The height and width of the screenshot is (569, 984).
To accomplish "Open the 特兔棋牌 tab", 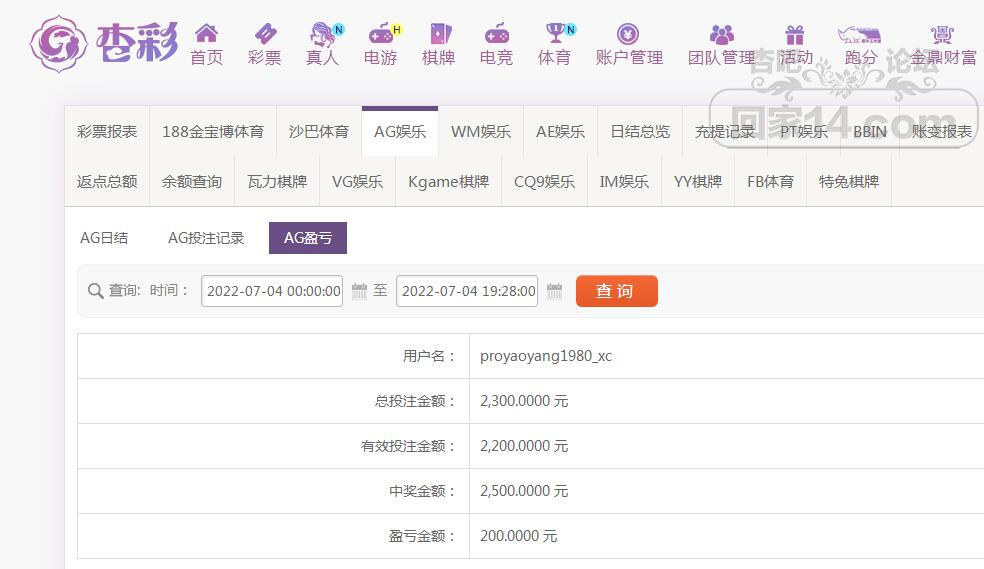I will [x=848, y=182].
